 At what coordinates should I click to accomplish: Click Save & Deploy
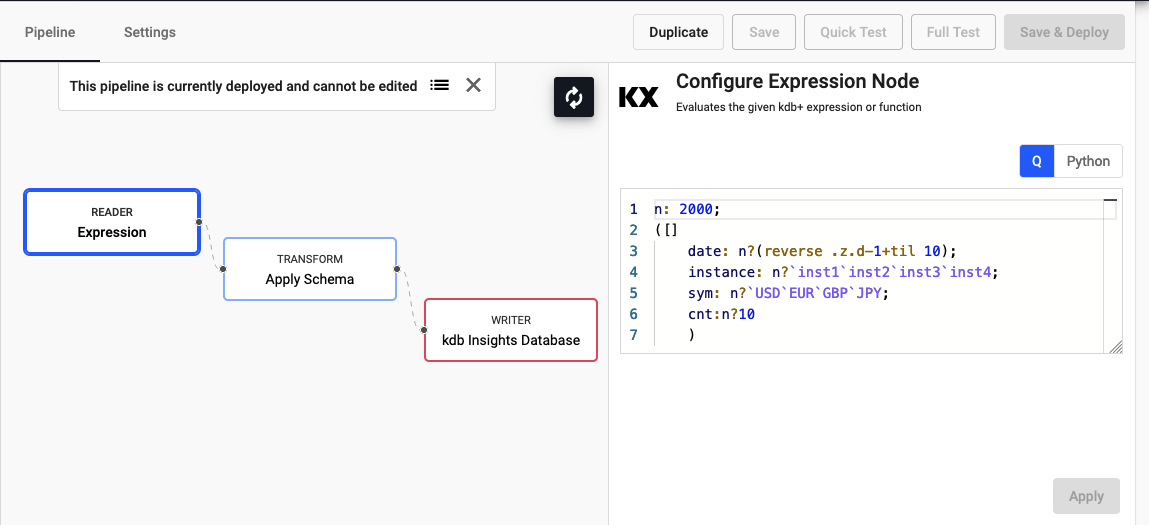click(1064, 32)
